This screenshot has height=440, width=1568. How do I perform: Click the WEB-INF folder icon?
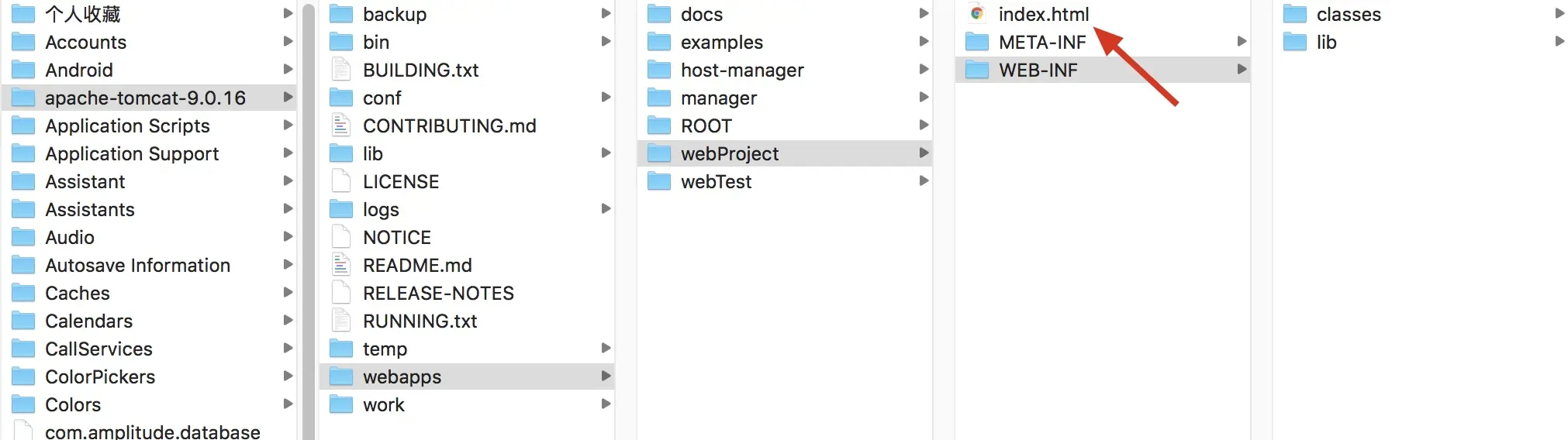pos(977,70)
